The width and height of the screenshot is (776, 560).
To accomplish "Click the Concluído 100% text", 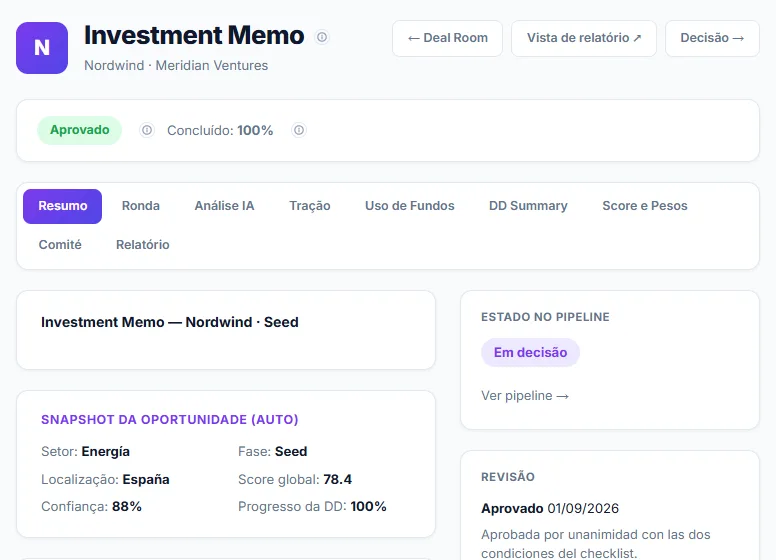I will pos(220,131).
